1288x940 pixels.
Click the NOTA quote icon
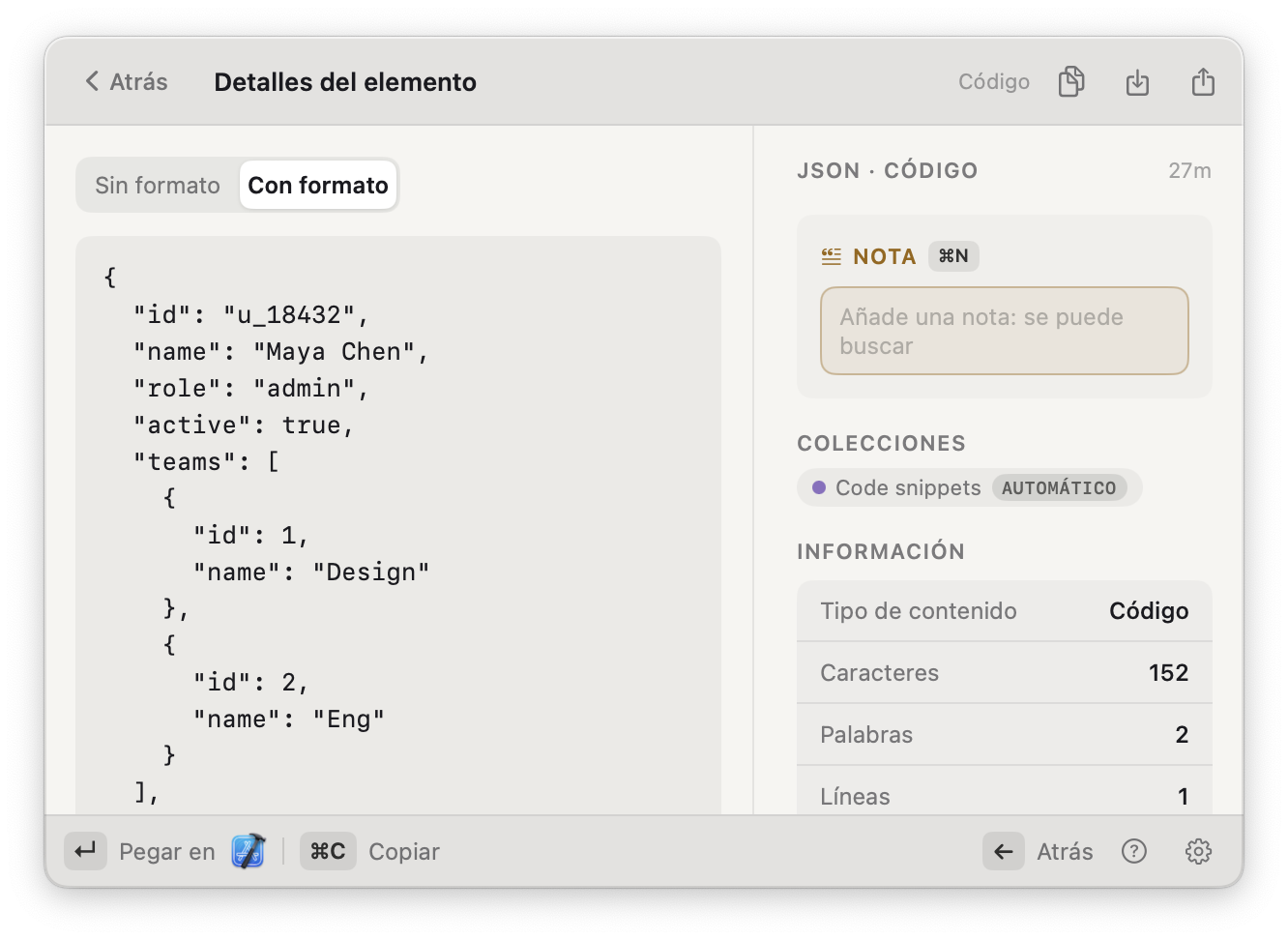[832, 256]
